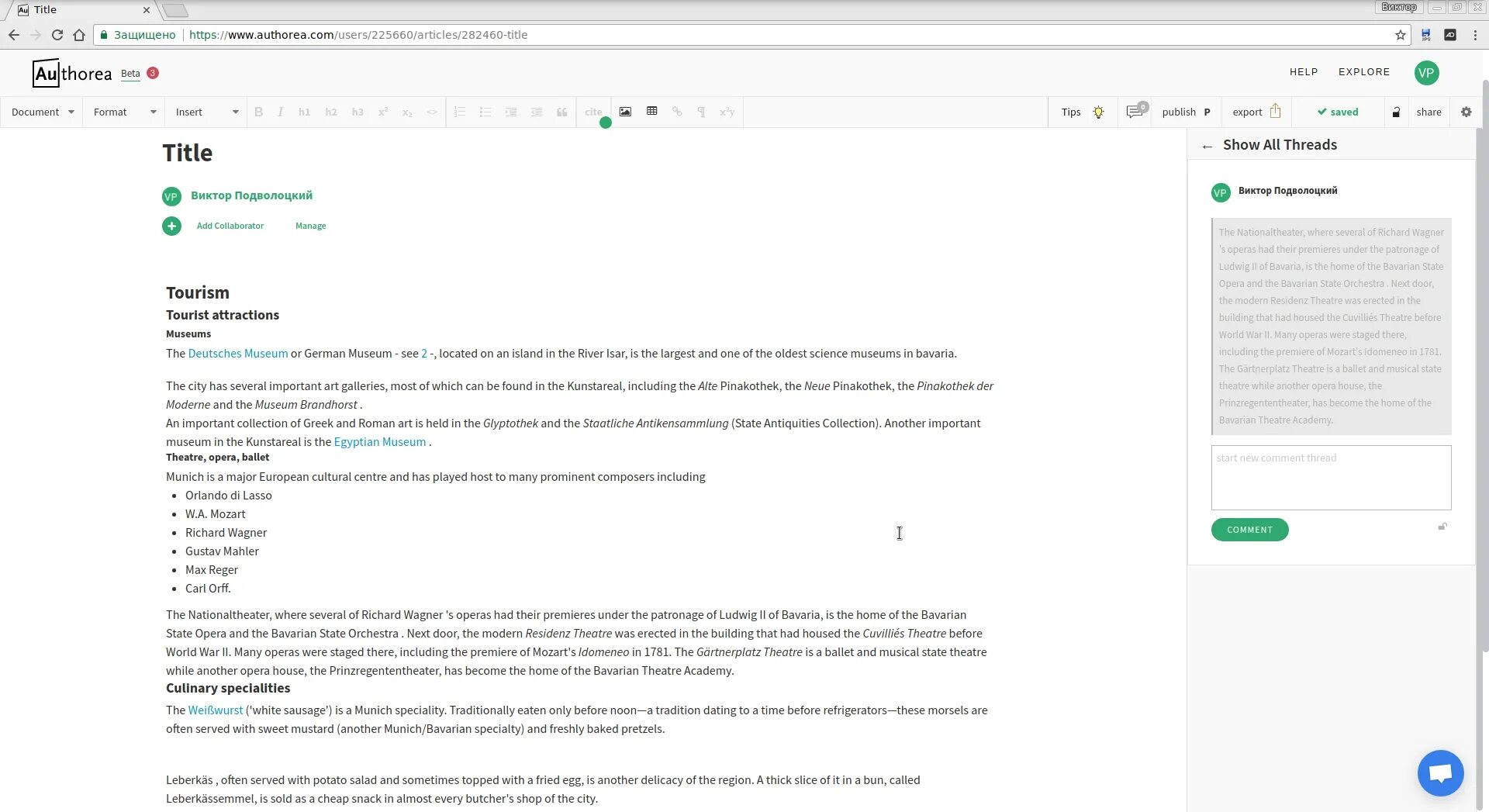Viewport: 1489px width, 812px height.
Task: Insert inline code formatting
Action: click(x=432, y=112)
